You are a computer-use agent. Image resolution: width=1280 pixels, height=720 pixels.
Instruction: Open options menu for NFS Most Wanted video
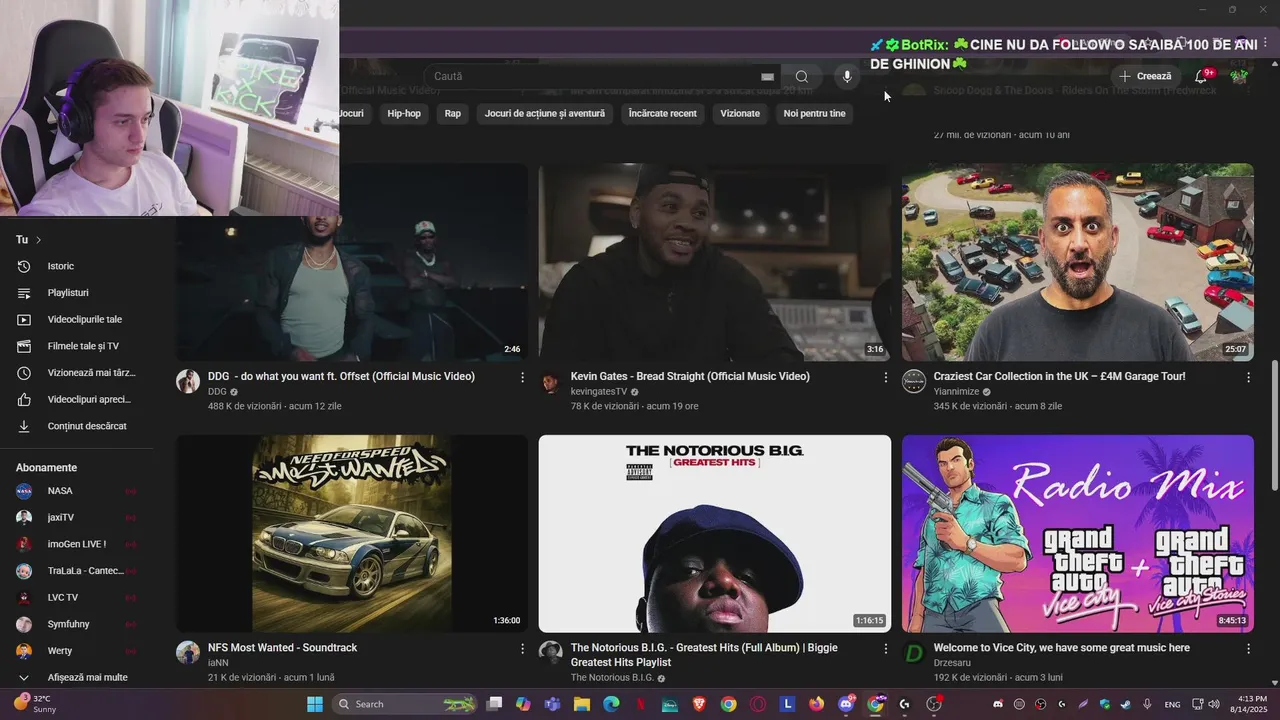pos(522,648)
